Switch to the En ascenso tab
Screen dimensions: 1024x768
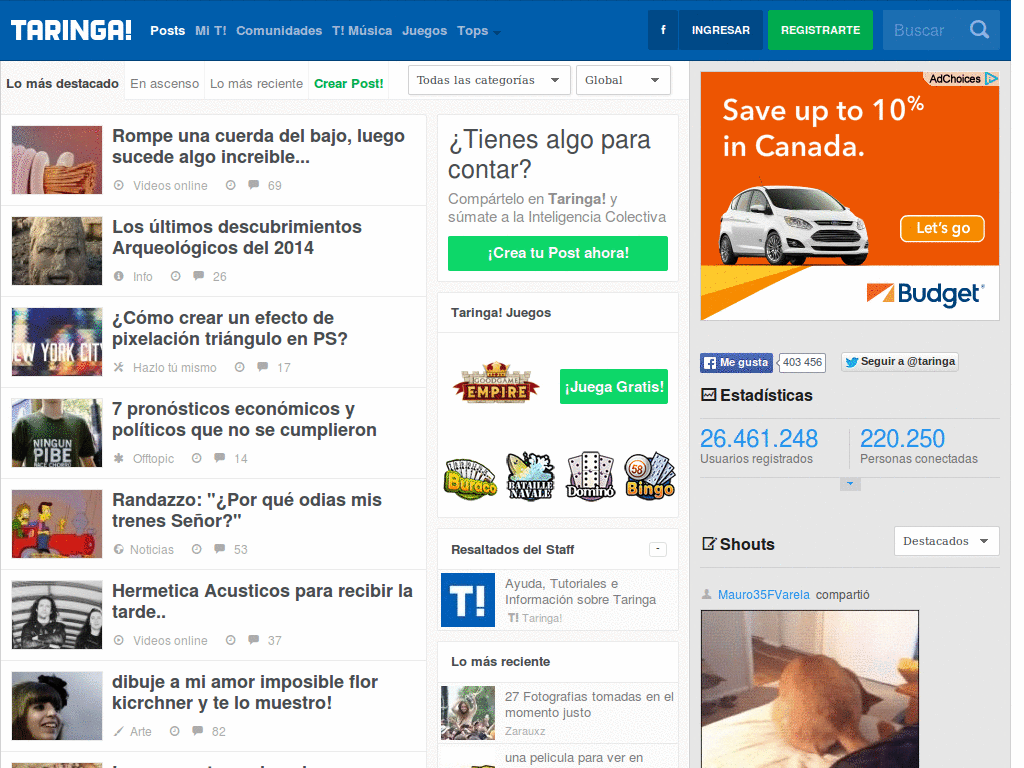165,84
